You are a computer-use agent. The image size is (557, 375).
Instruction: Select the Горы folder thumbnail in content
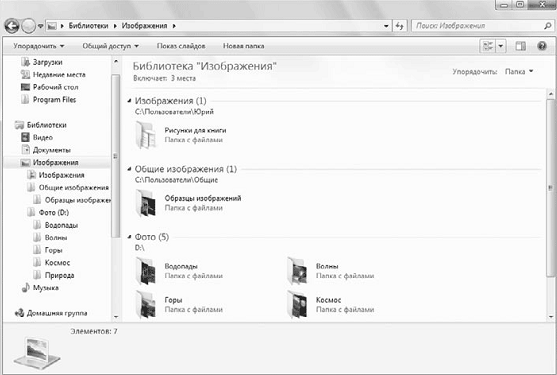pyautogui.click(x=146, y=304)
